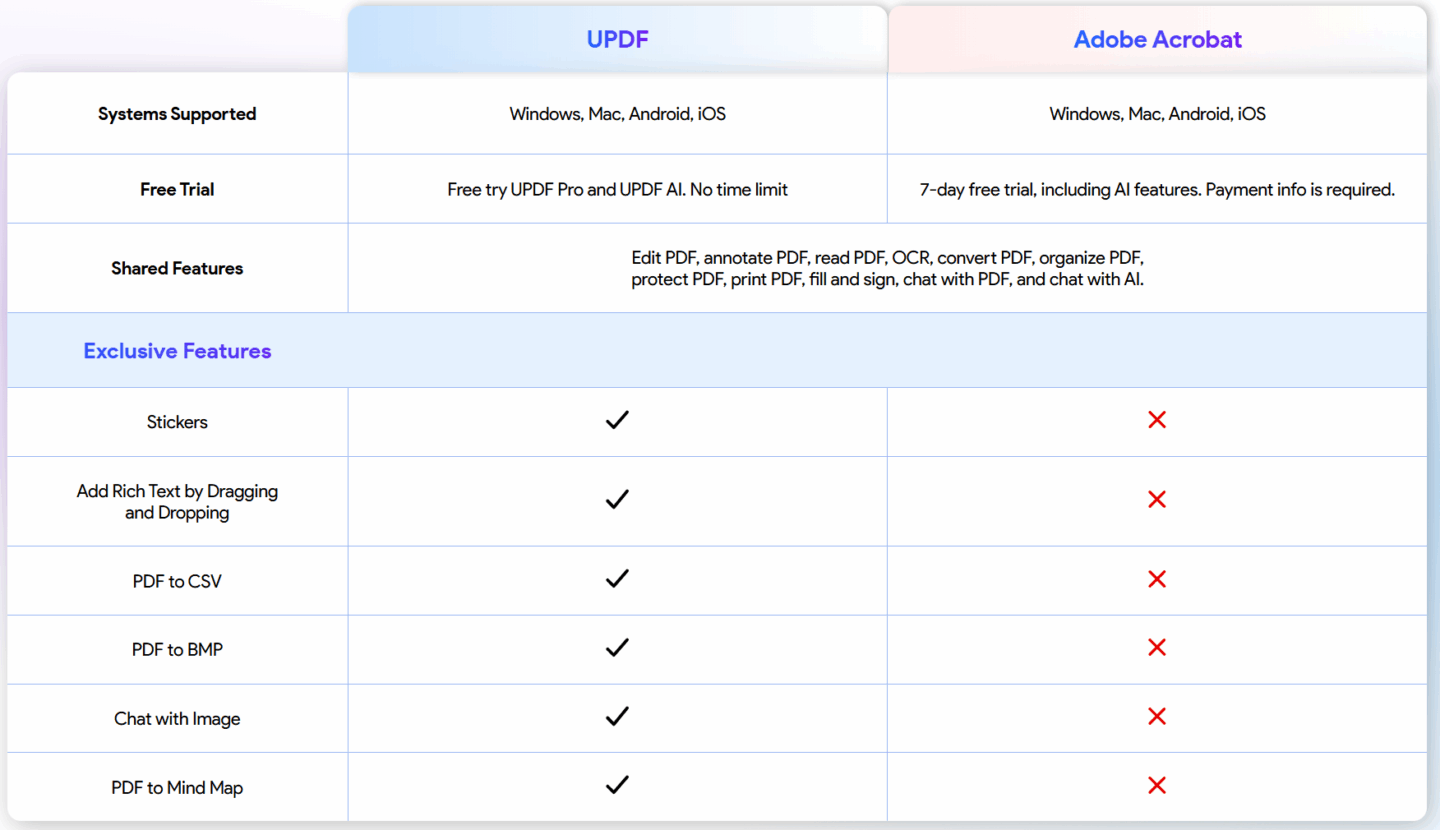This screenshot has width=1440, height=830.
Task: Click the Free Trial description text for UPDF
Action: coord(617,189)
